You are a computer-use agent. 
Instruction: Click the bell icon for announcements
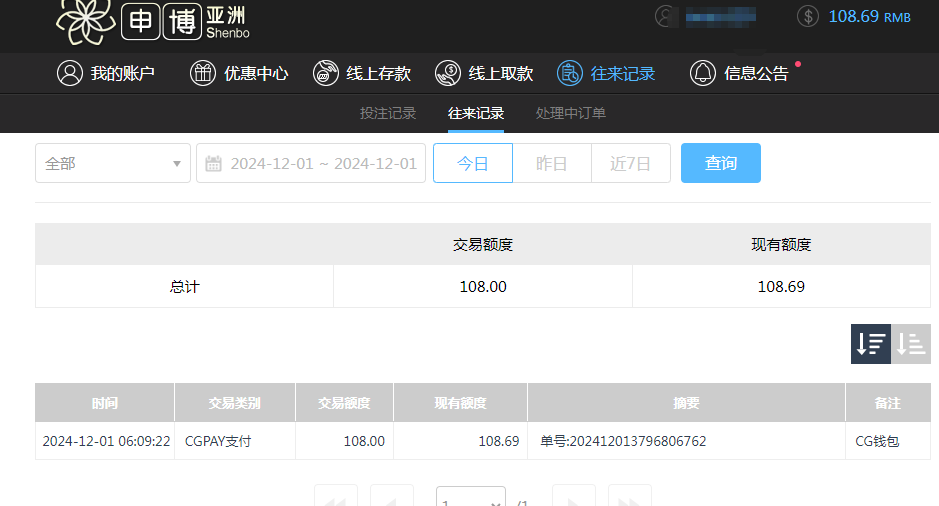703,73
